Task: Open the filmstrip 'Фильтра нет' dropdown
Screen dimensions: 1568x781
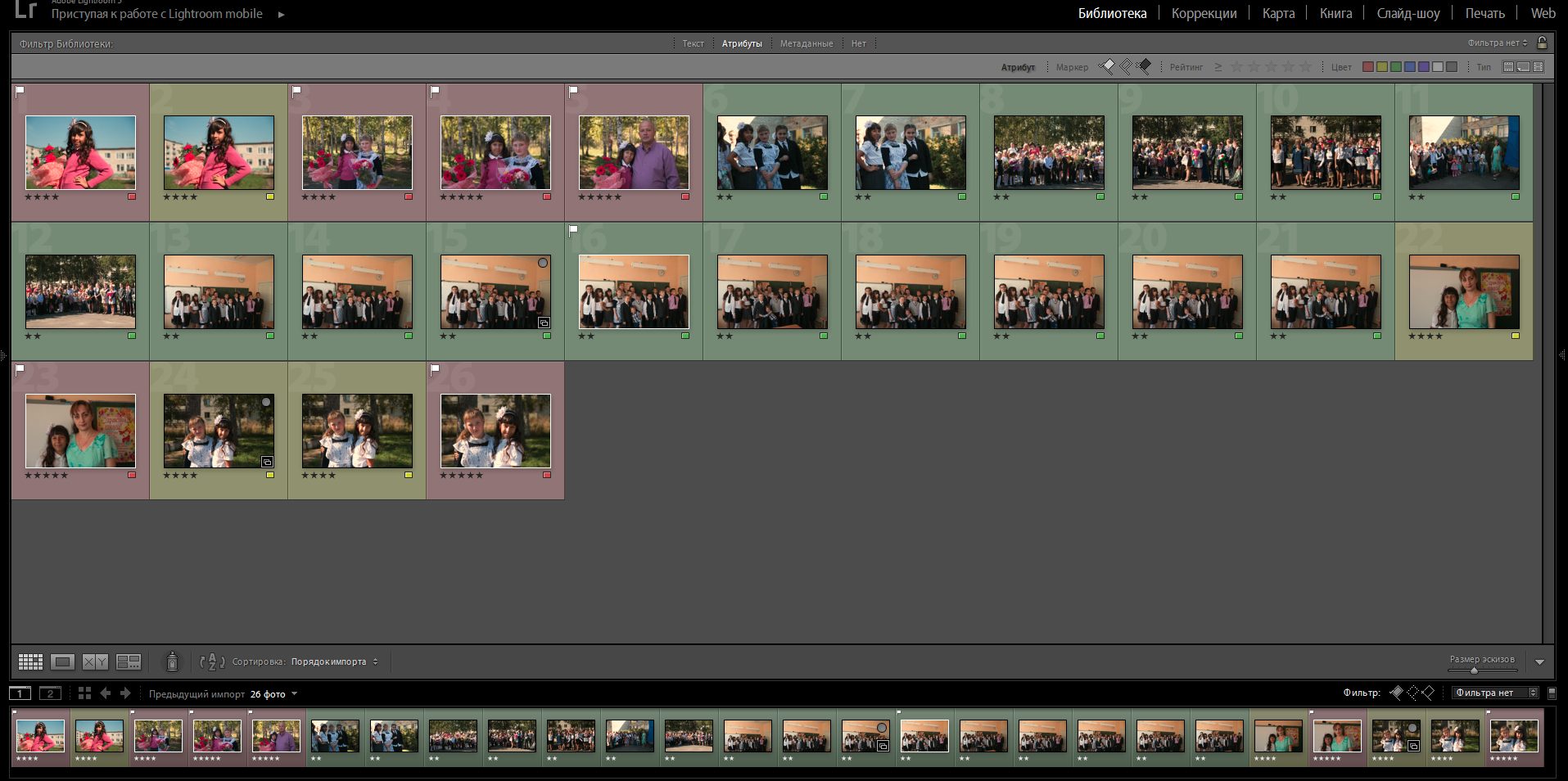Action: click(x=1495, y=693)
